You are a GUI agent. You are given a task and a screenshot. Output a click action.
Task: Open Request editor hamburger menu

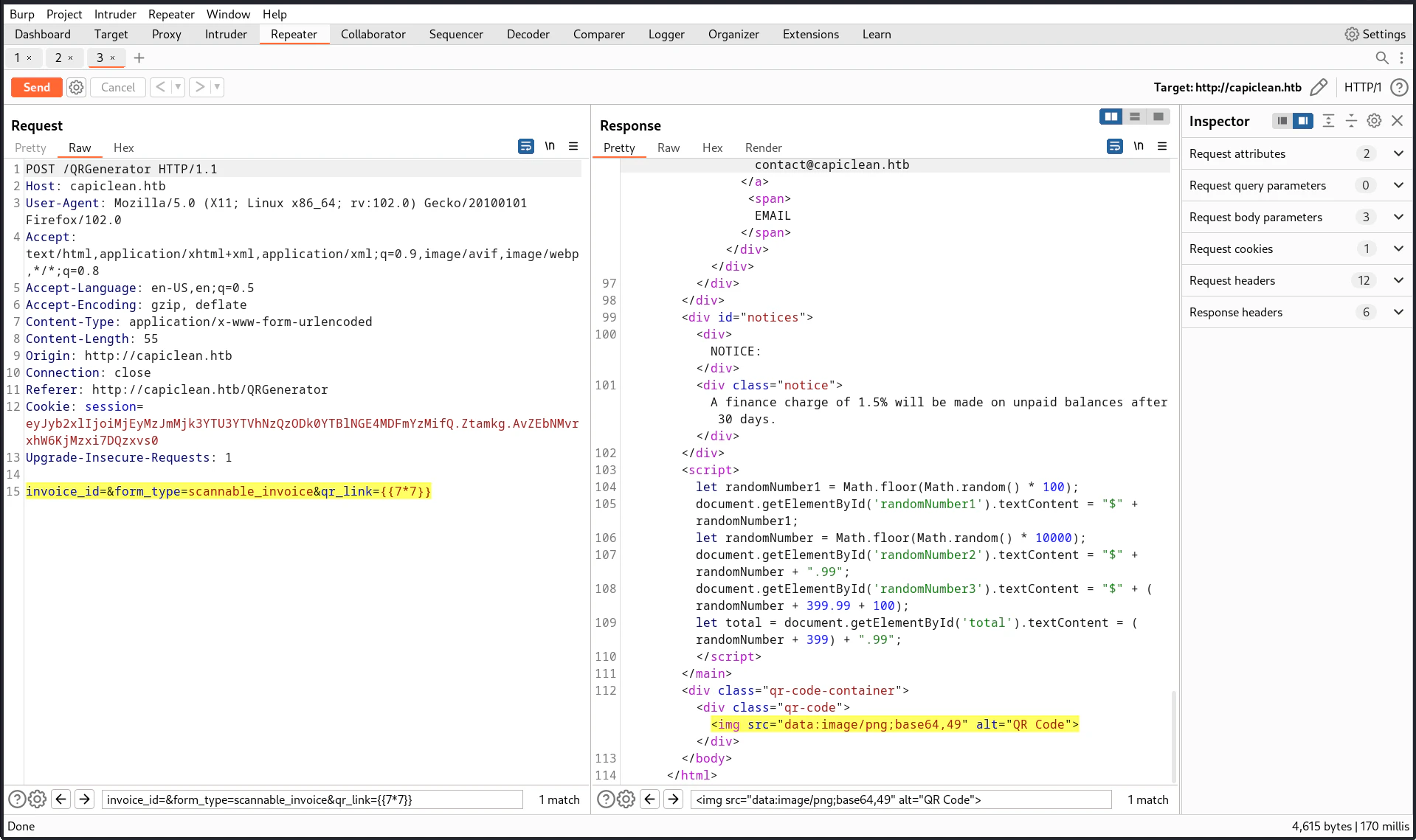pos(573,146)
